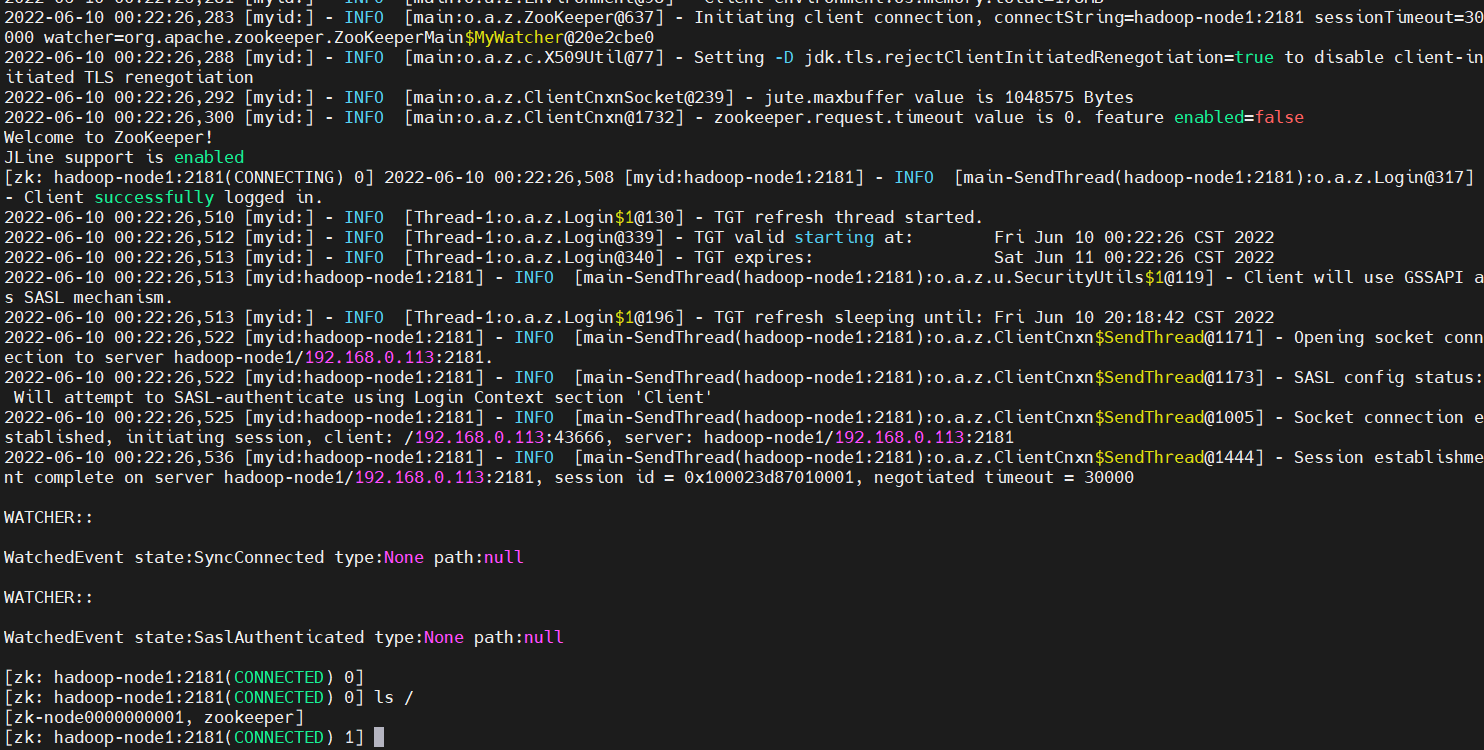This screenshot has height=750, width=1484.
Task: Click the timestamp '00:22:26,300'
Action: pos(174,117)
